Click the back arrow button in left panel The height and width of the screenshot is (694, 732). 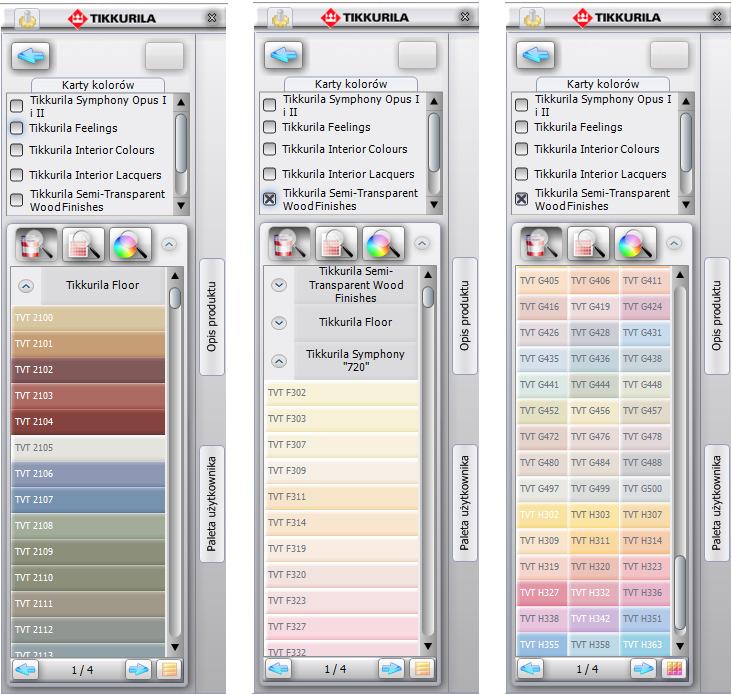coord(30,56)
